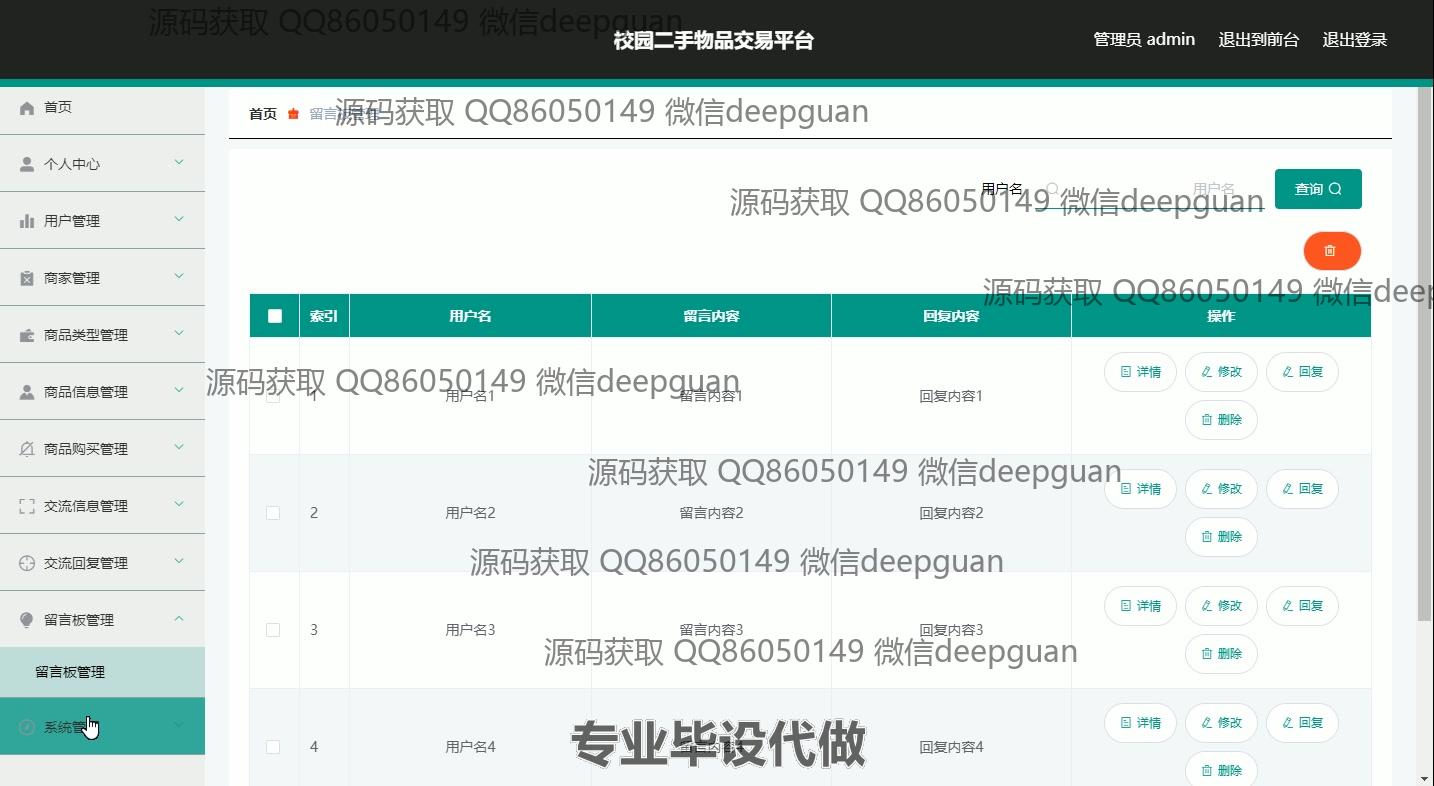Click the vertical page scrollbar thumb

coord(1424,350)
